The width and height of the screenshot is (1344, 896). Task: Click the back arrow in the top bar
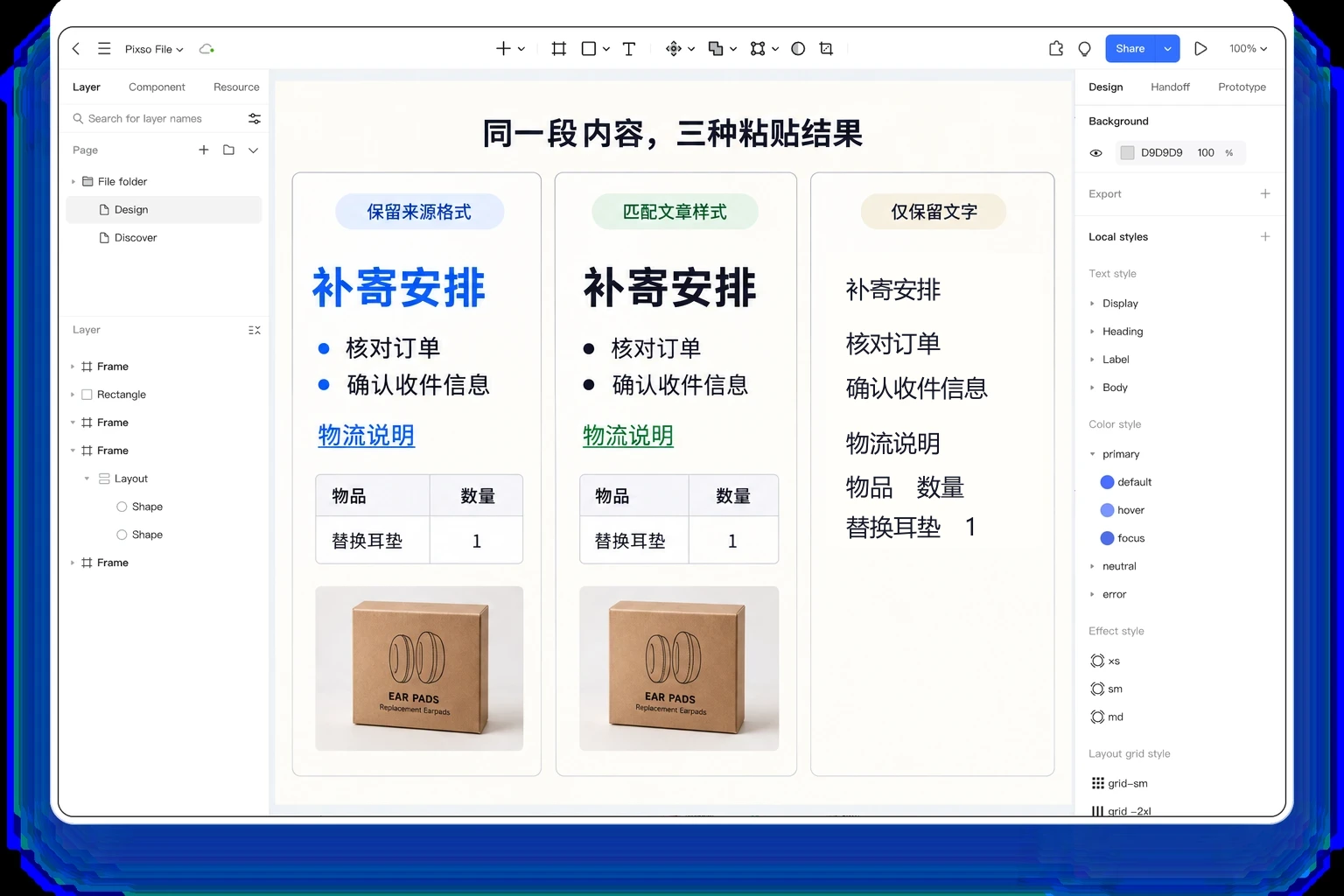(x=76, y=49)
